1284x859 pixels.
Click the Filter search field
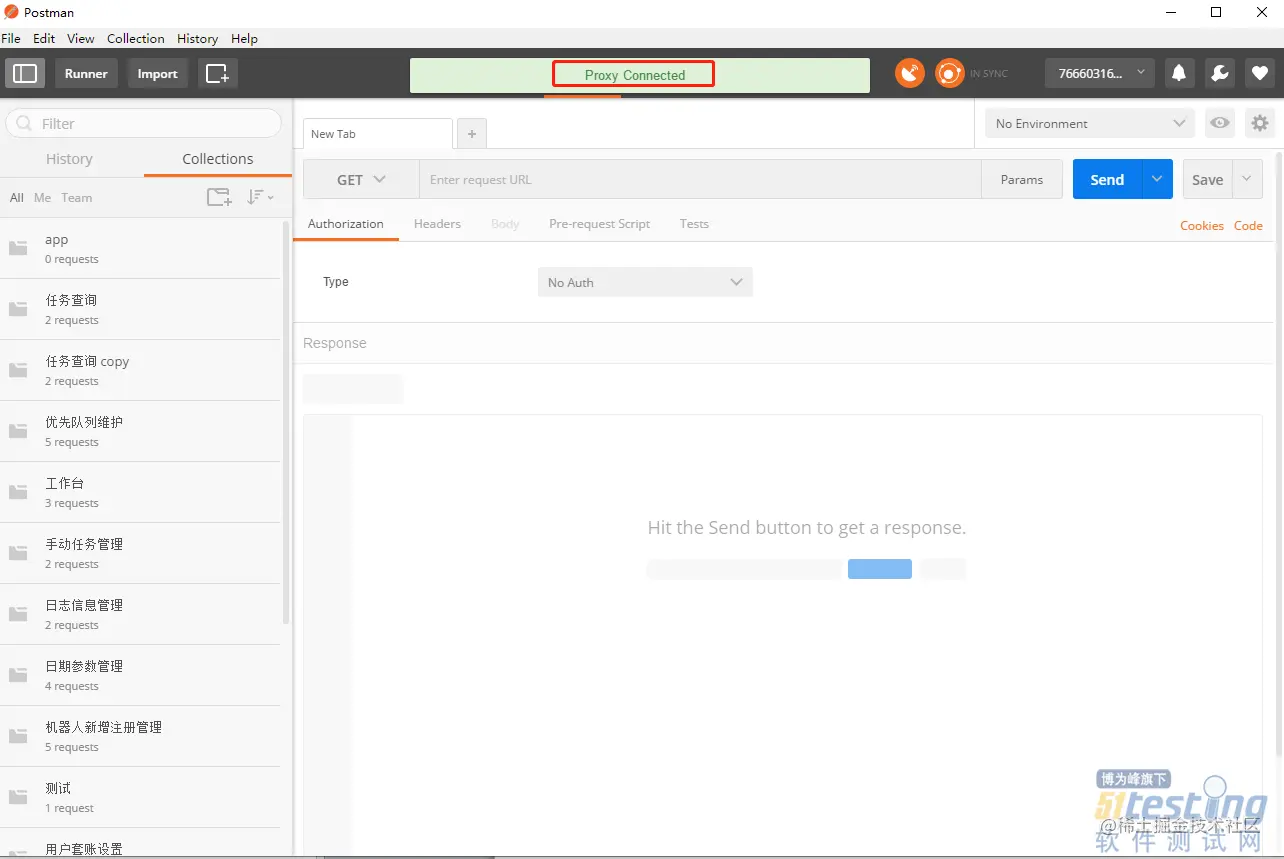pos(144,123)
